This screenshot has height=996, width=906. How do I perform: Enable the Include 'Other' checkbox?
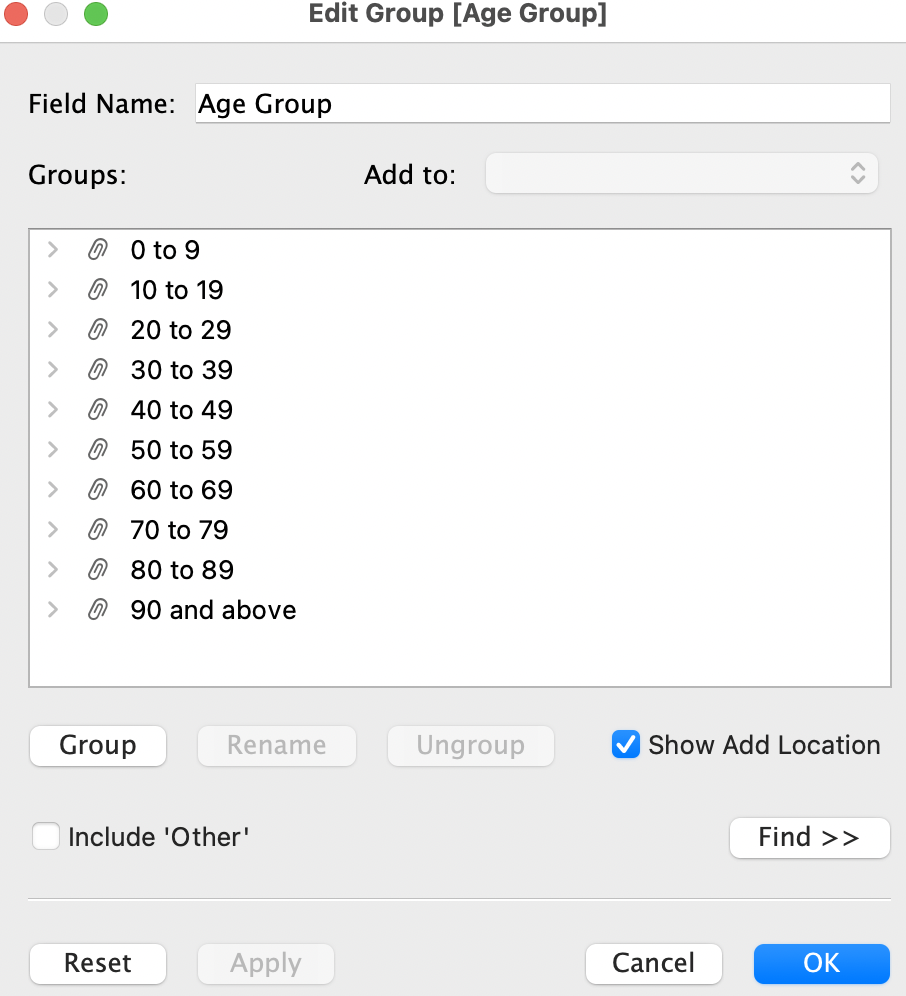coord(46,836)
